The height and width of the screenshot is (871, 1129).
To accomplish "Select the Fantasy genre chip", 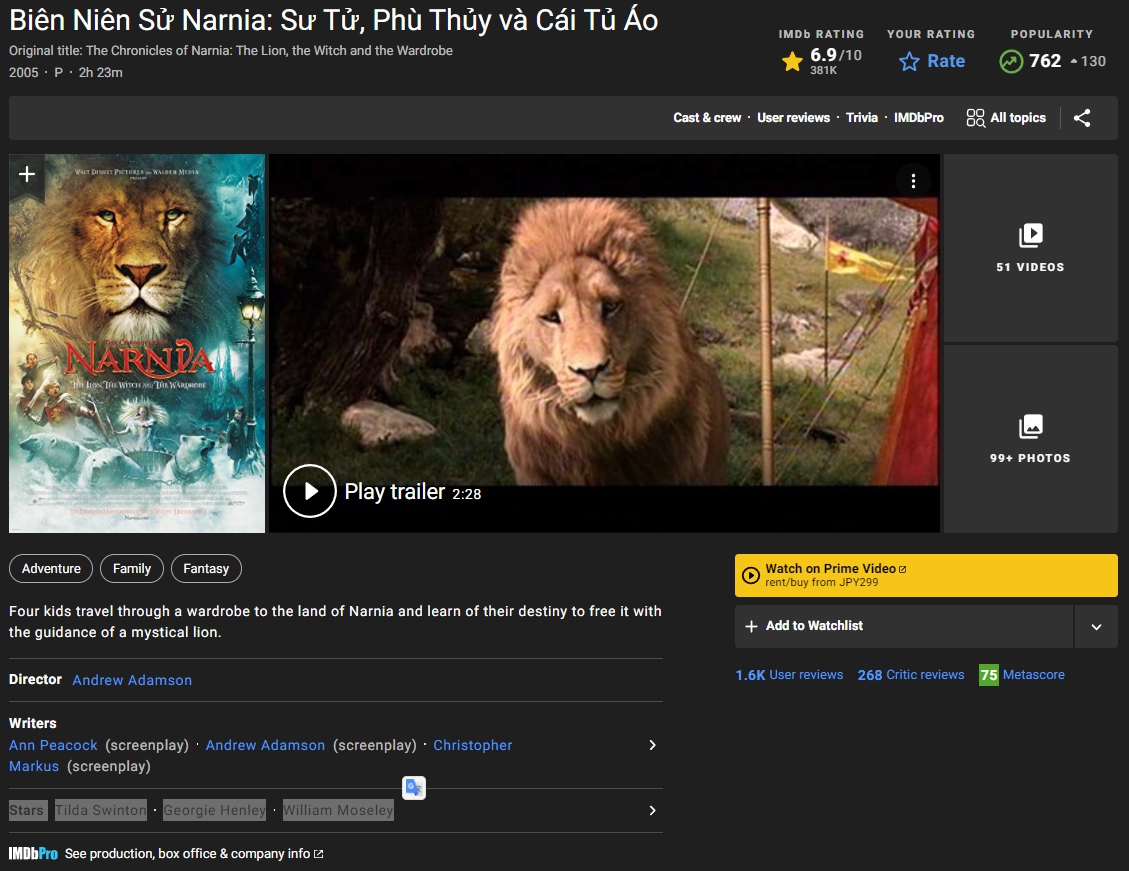I will pyautogui.click(x=206, y=569).
